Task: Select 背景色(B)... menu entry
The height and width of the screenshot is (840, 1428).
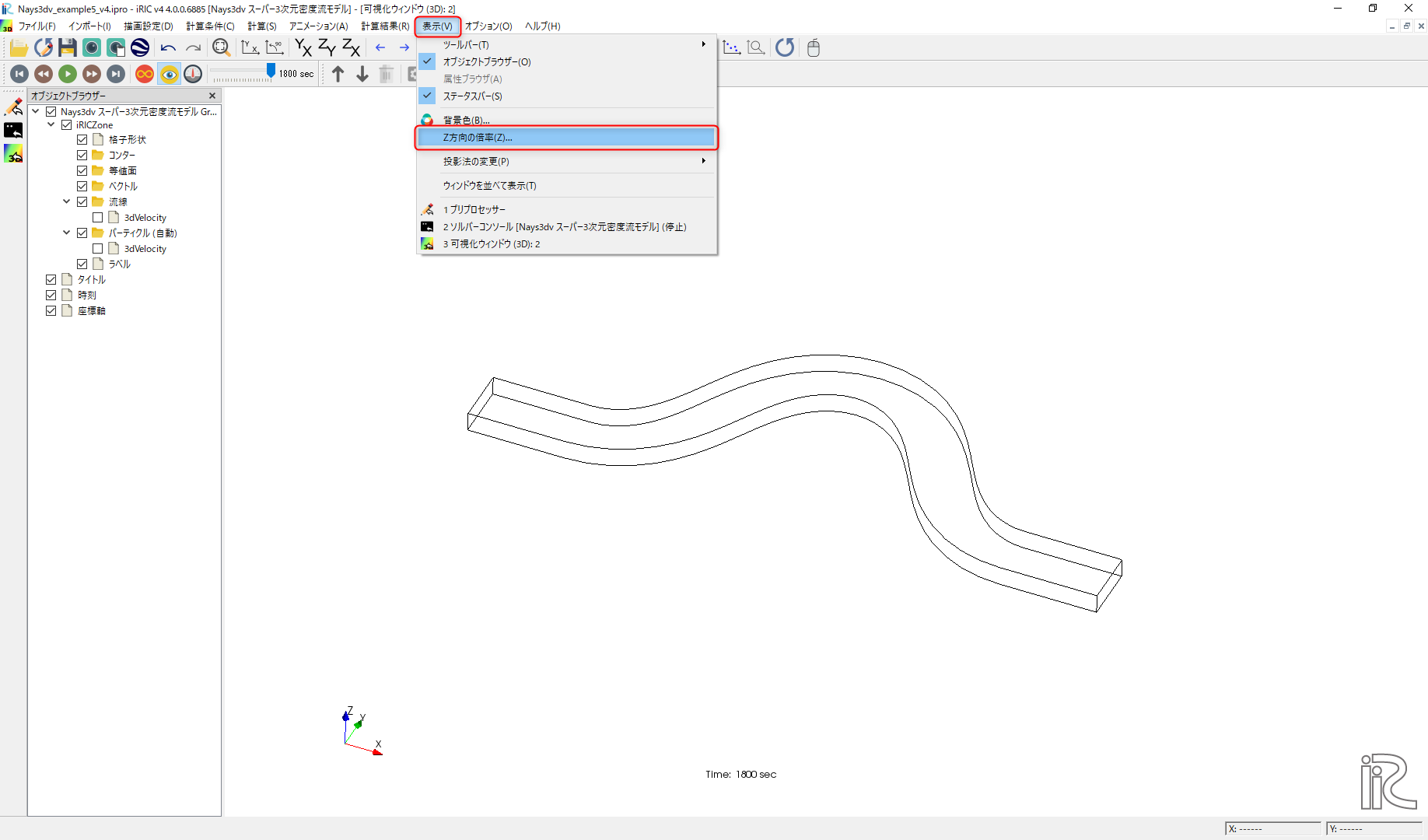Action: pyautogui.click(x=567, y=121)
